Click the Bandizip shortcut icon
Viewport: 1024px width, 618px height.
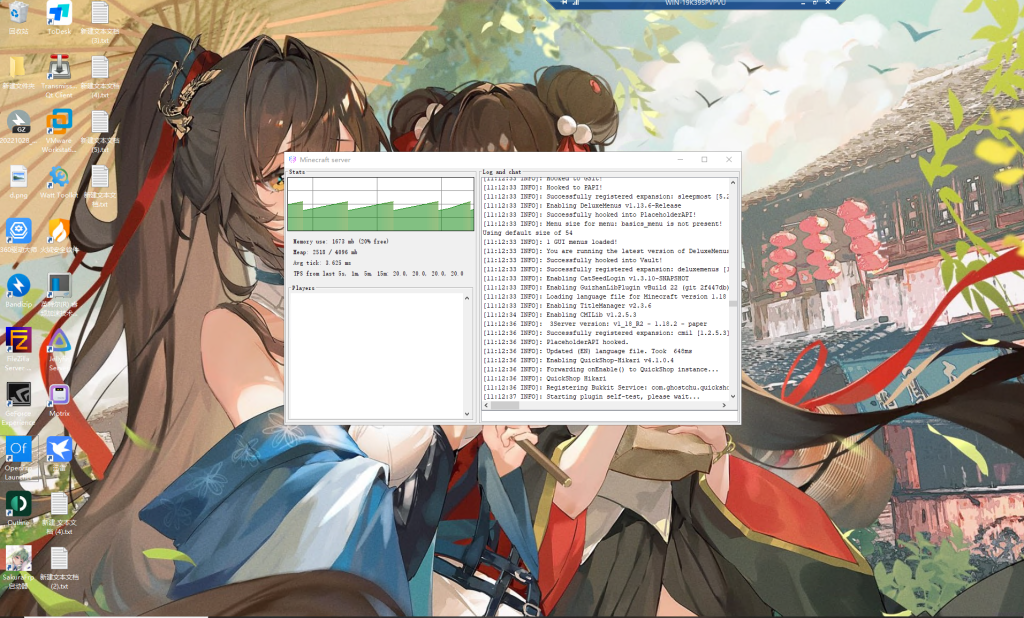(18, 285)
